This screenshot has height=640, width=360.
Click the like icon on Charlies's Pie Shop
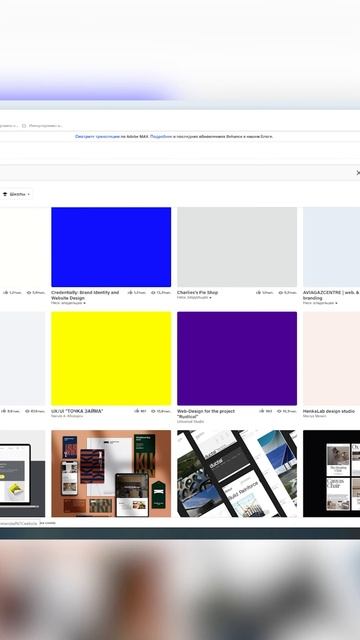point(258,292)
